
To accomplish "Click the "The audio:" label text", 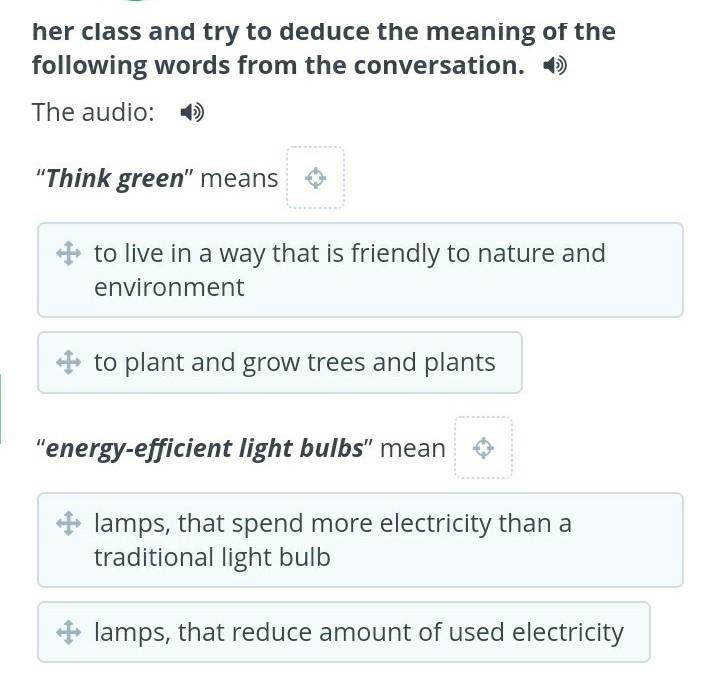I will point(93,112).
